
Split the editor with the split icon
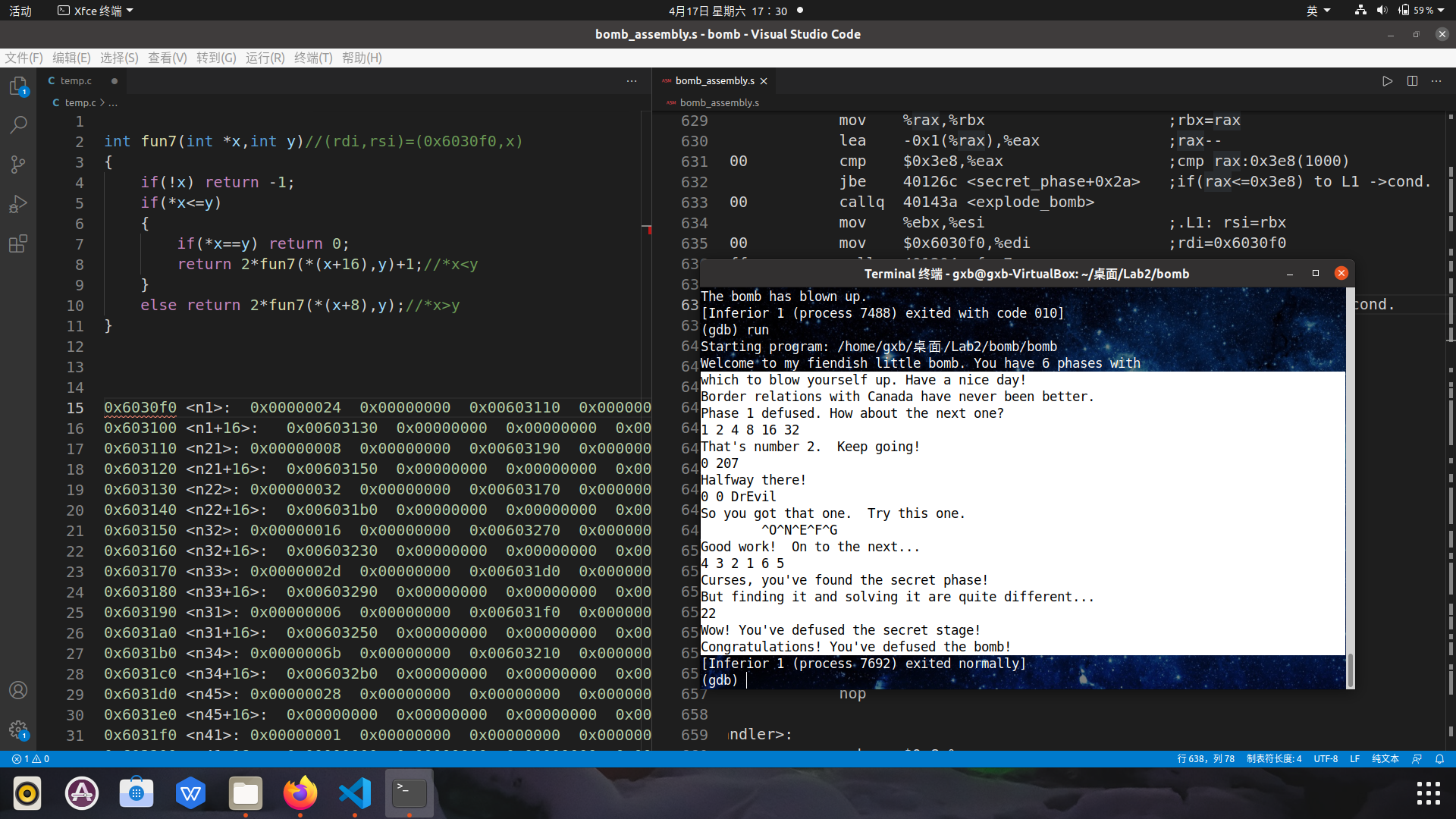click(x=1413, y=81)
